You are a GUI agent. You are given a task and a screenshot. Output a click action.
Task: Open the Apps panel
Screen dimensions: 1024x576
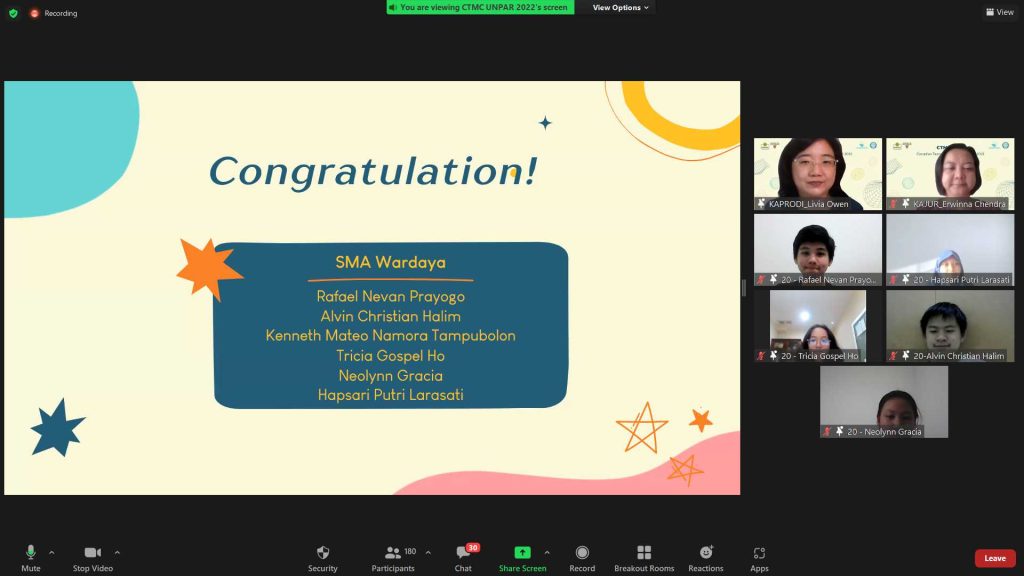coord(759,553)
